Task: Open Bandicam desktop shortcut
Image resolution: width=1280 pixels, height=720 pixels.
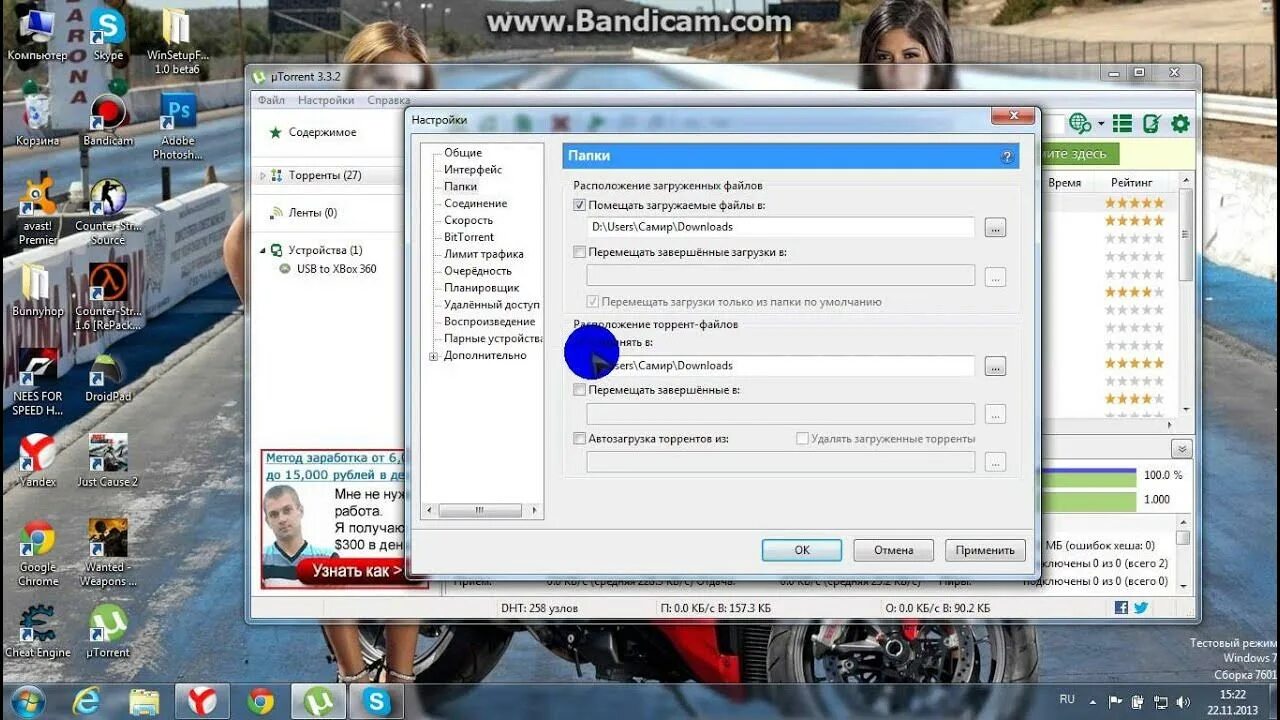Action: [x=108, y=120]
